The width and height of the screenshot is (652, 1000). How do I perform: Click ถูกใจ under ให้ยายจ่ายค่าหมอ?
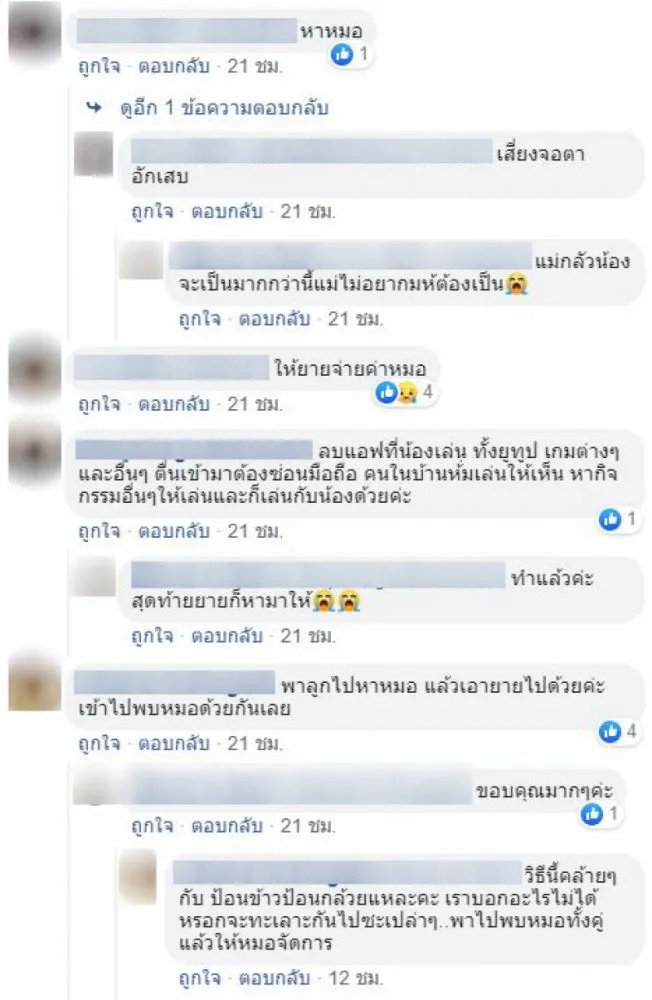tap(99, 404)
